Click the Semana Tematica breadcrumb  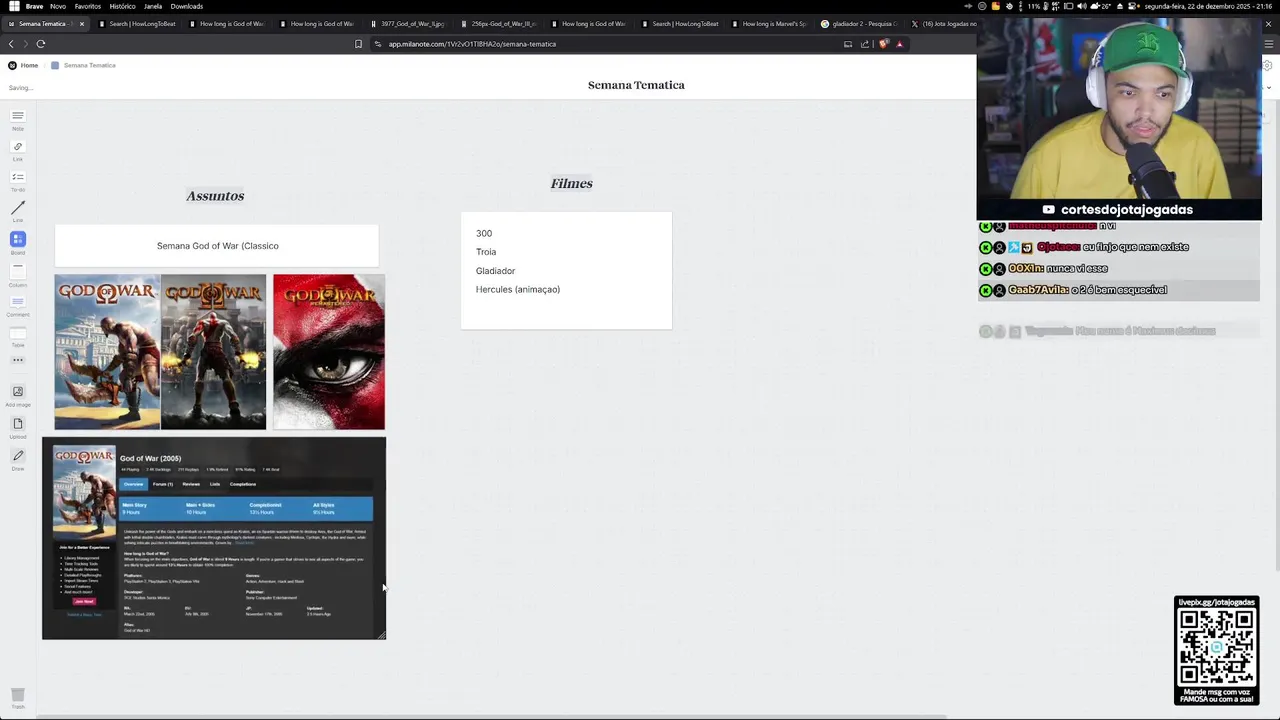click(x=90, y=65)
